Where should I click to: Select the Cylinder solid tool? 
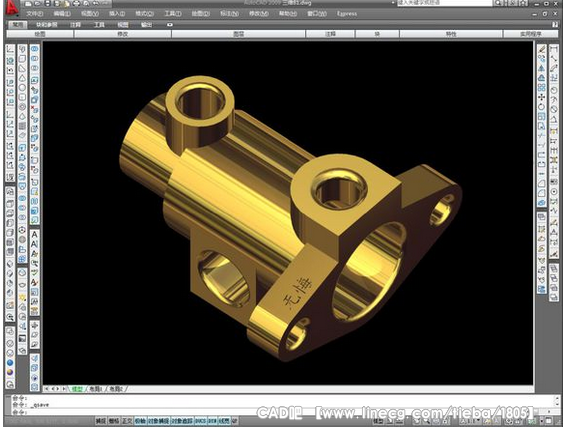pyautogui.click(x=22, y=97)
